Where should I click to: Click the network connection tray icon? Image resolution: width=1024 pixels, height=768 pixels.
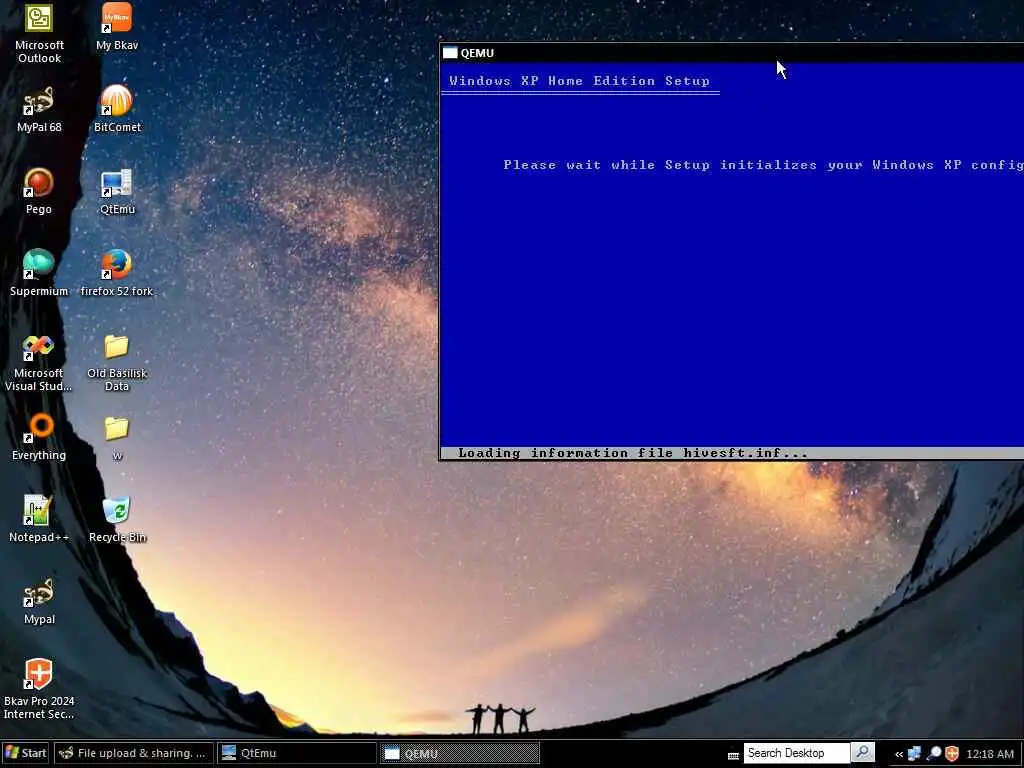[x=915, y=753]
